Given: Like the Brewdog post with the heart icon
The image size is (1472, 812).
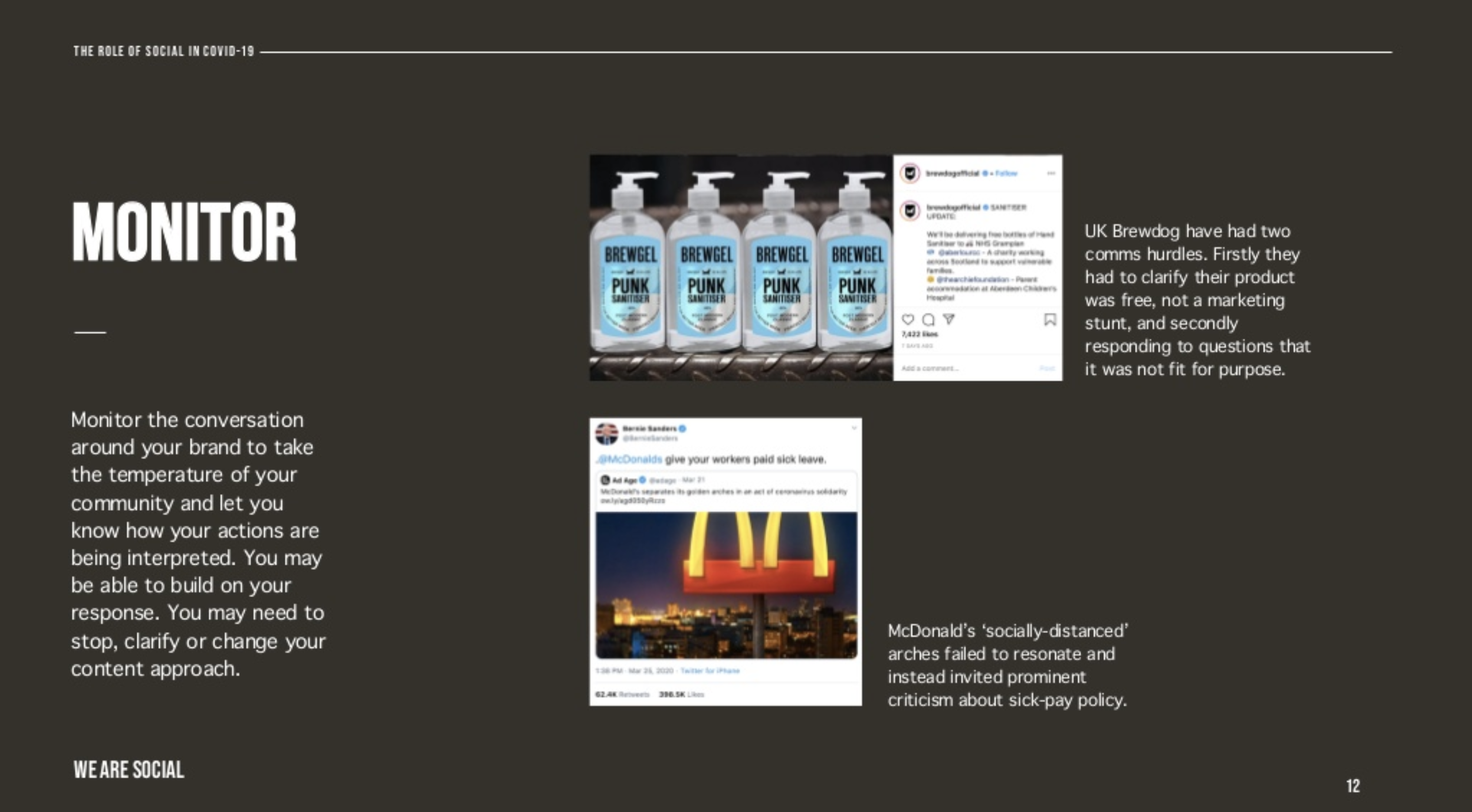Looking at the screenshot, I should tap(907, 320).
